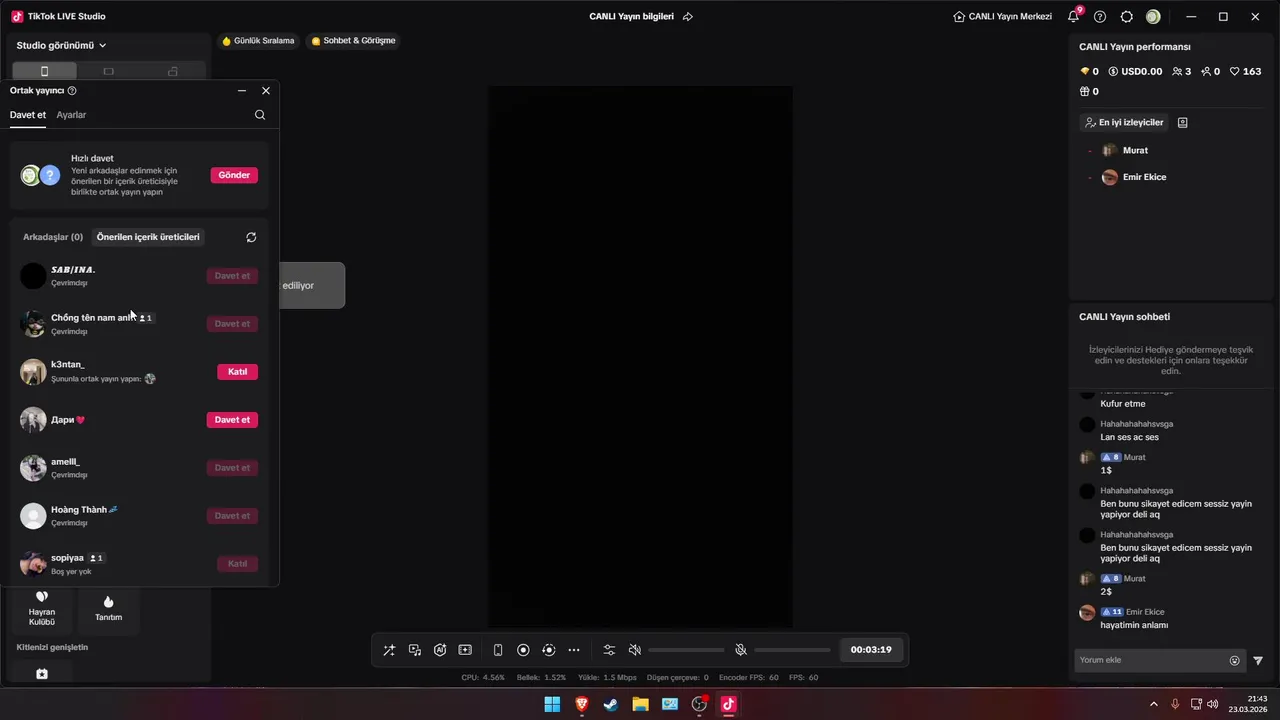Viewport: 1280px width, 720px height.
Task: Close the Ortak yayıncı panel
Action: pyautogui.click(x=266, y=90)
